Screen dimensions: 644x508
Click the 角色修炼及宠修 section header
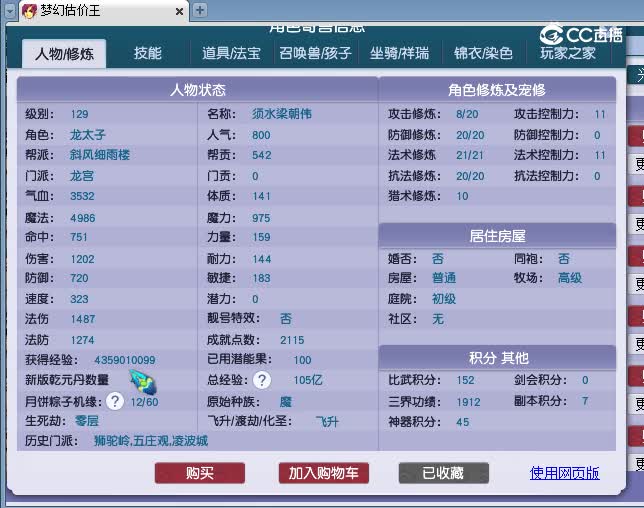point(497,90)
